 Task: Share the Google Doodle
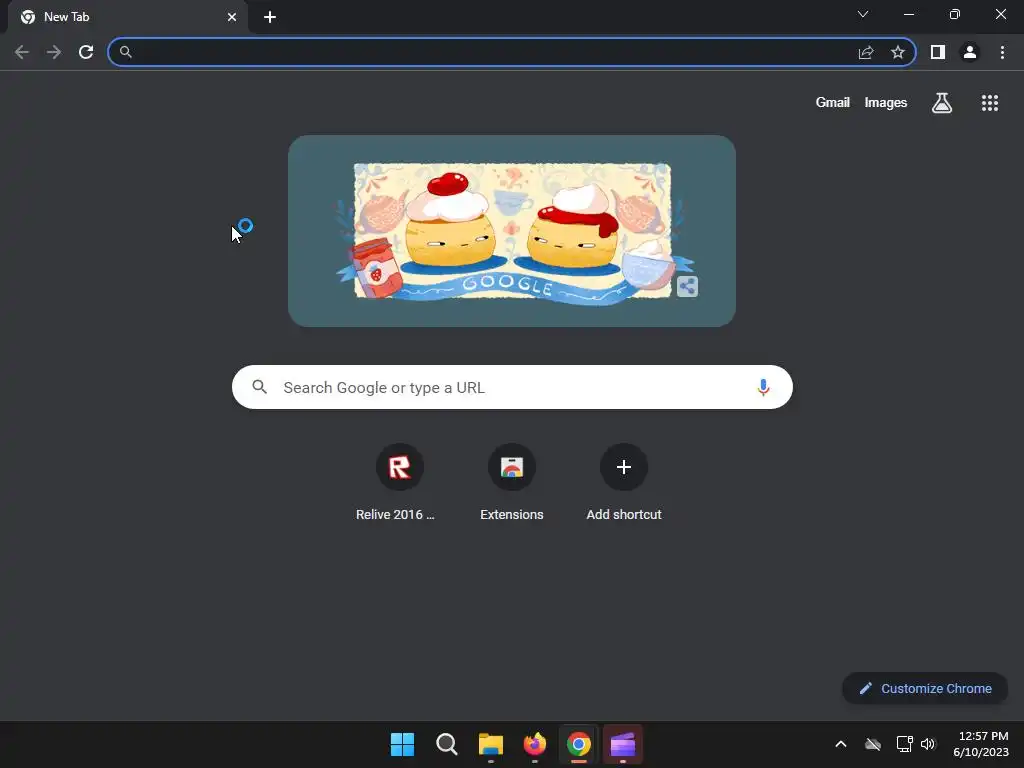687,286
